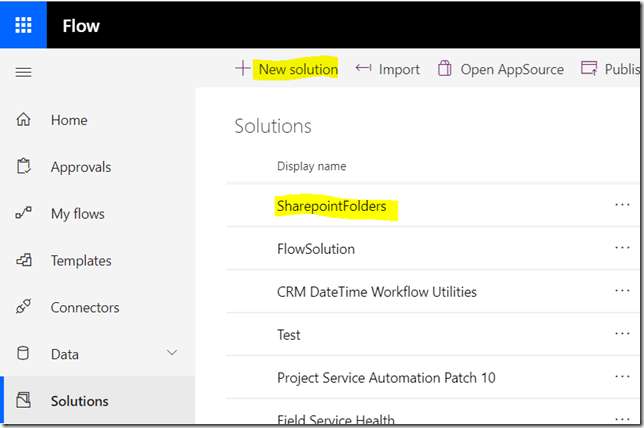Open more options for Project Service Automation Patch 10
The image size is (644, 428).
(622, 377)
